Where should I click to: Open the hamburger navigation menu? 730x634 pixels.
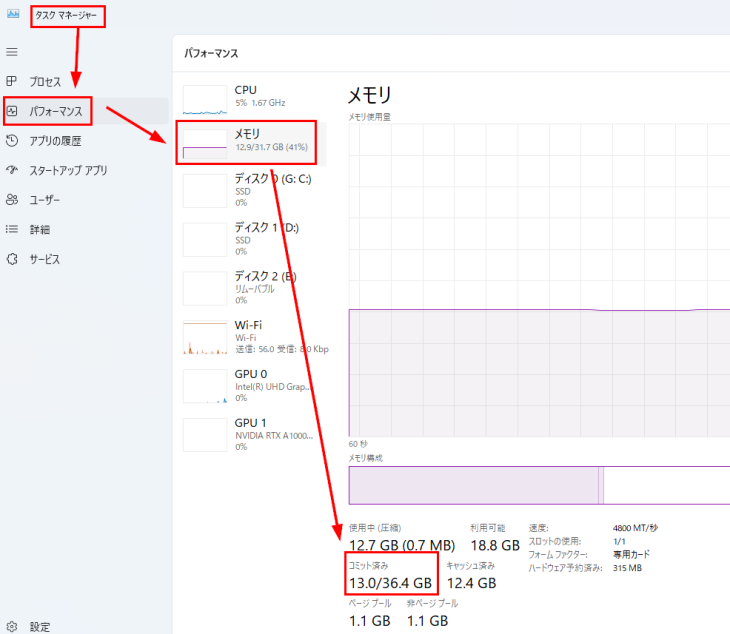tap(12, 52)
